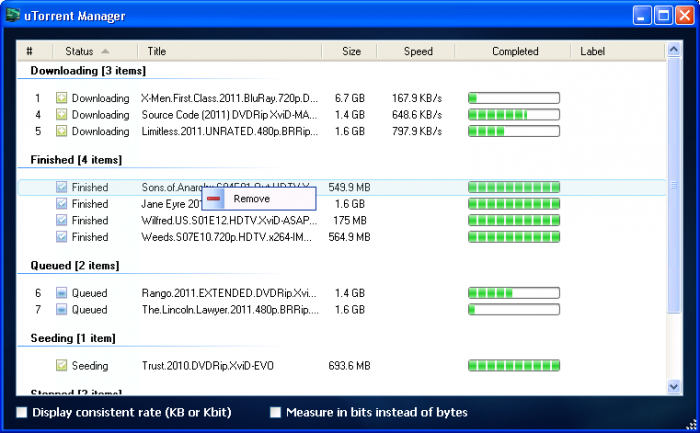
Task: Click the 175 MB size value
Action: coord(350,220)
